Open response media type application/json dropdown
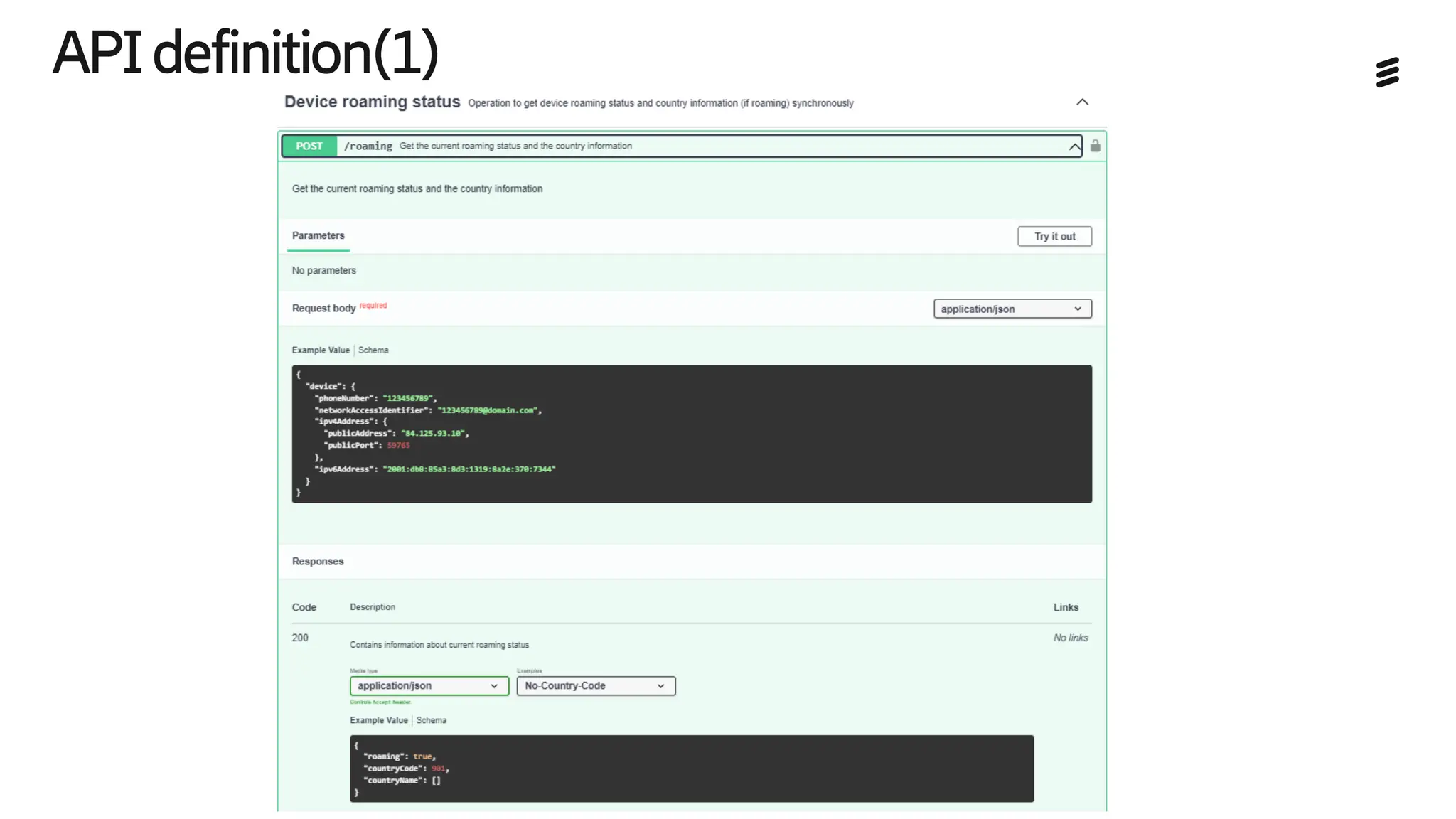Screen dimensions: 1456x819 429,685
